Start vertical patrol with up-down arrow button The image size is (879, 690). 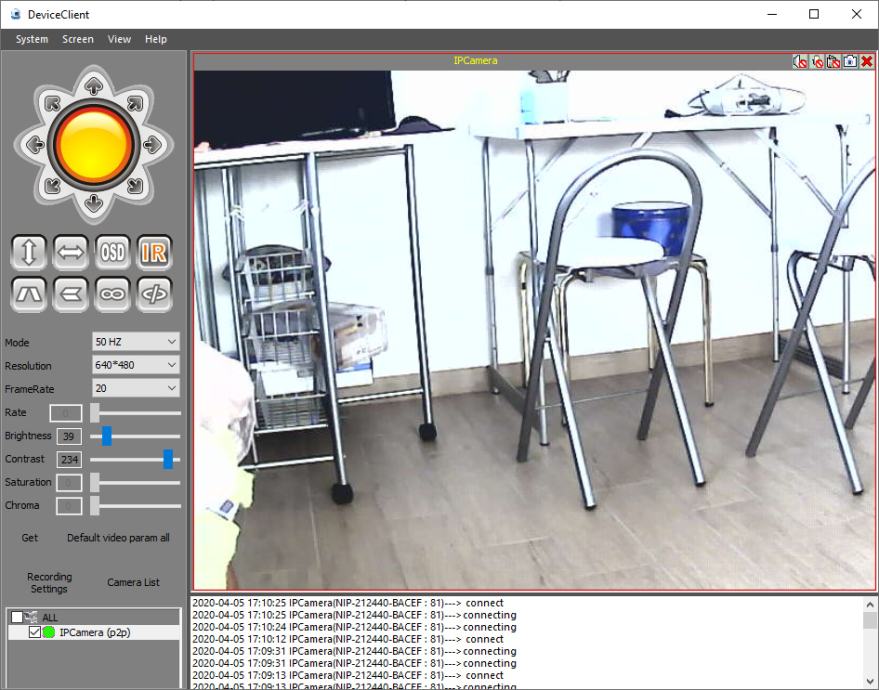(29, 252)
